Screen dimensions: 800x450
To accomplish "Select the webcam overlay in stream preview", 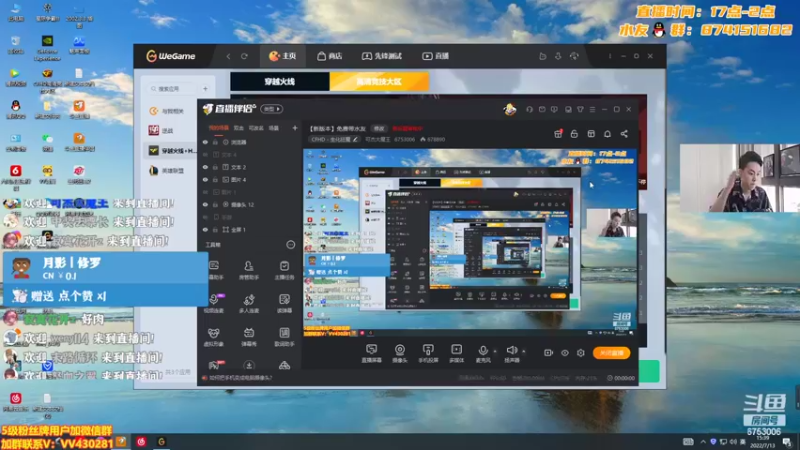I will point(612,223).
